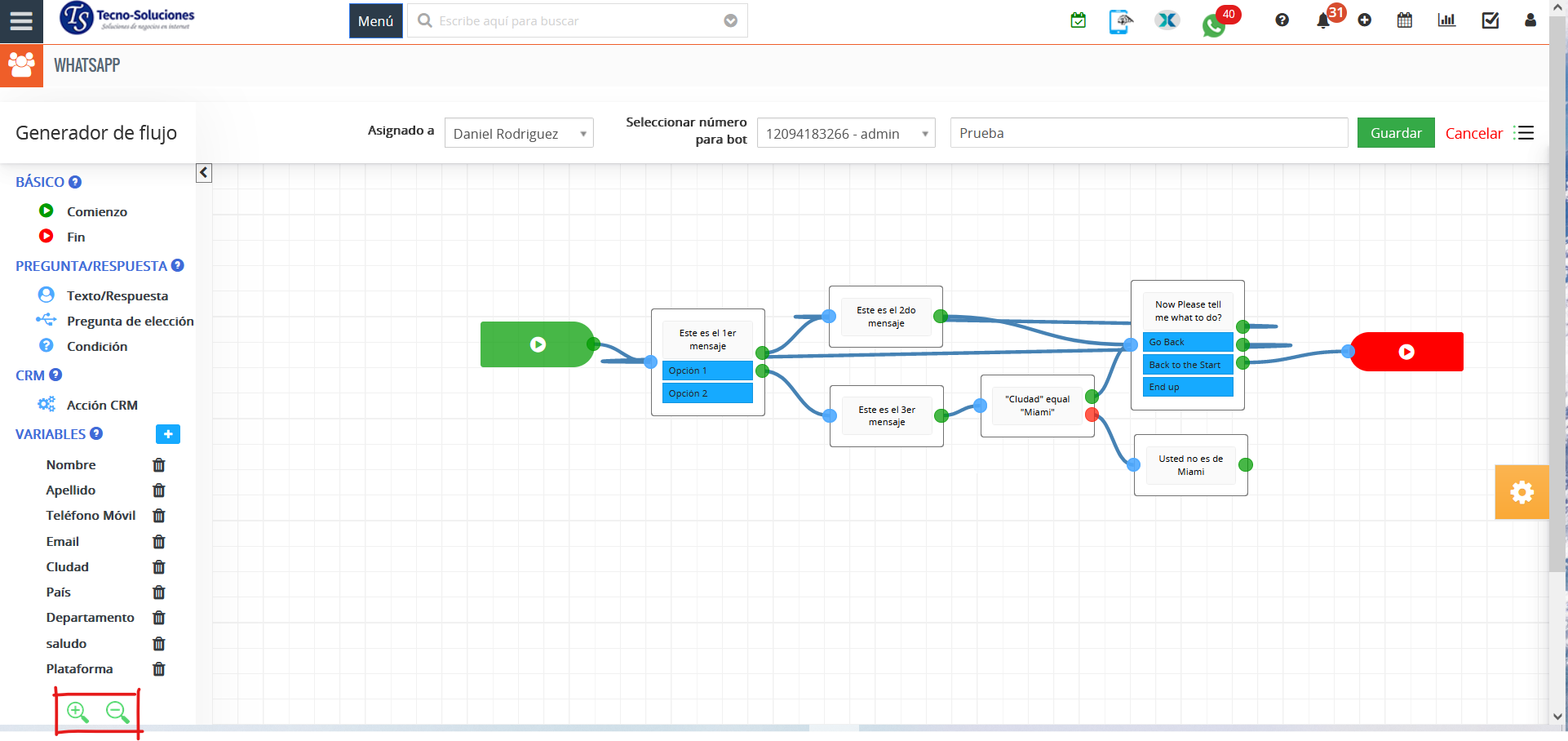Click the flow name field containing Prueba
Screen dimensions: 1568x741
(1148, 133)
